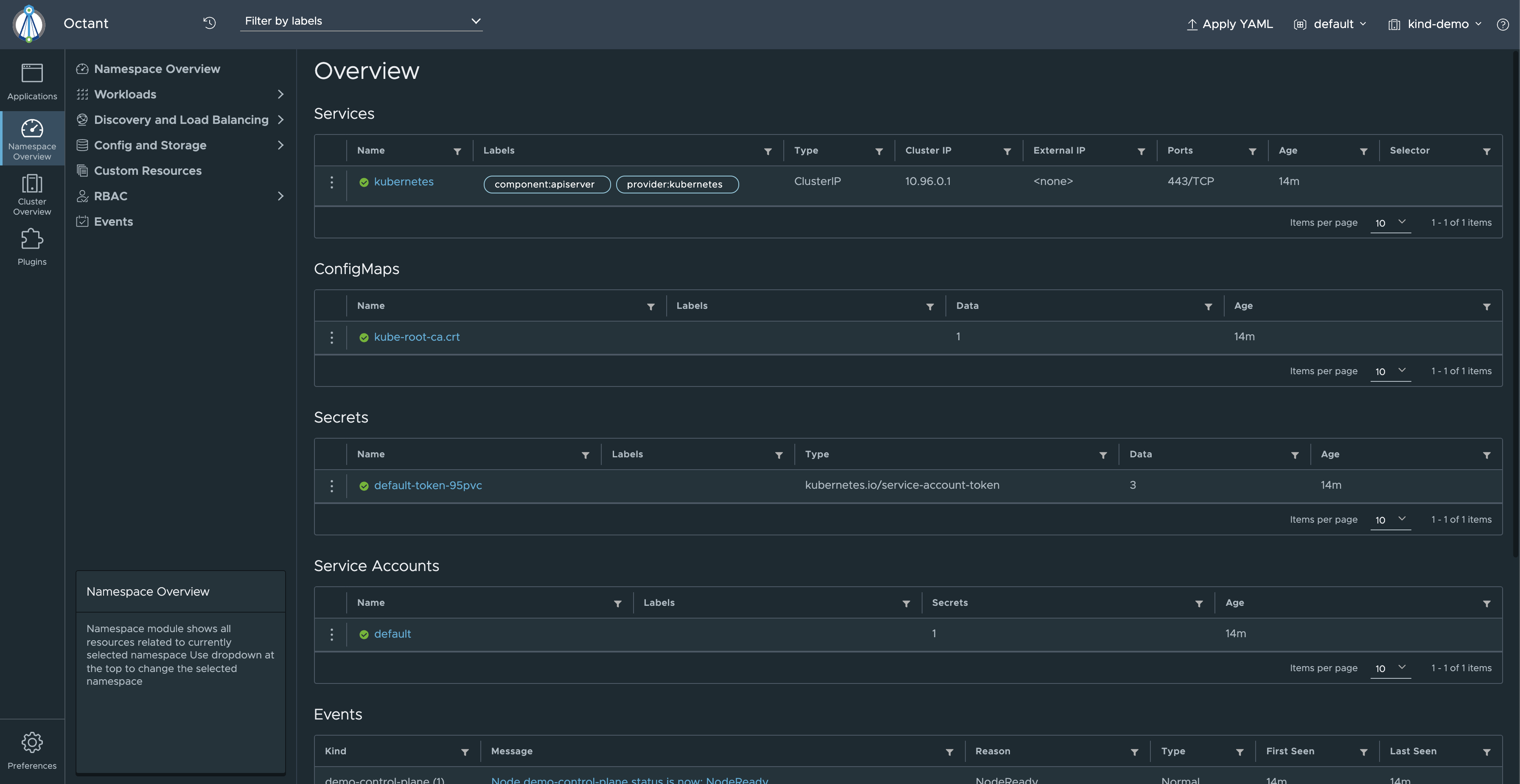Screen dimensions: 1520x784
Task: Open actions menu for kubernetes service row
Action: (x=331, y=182)
